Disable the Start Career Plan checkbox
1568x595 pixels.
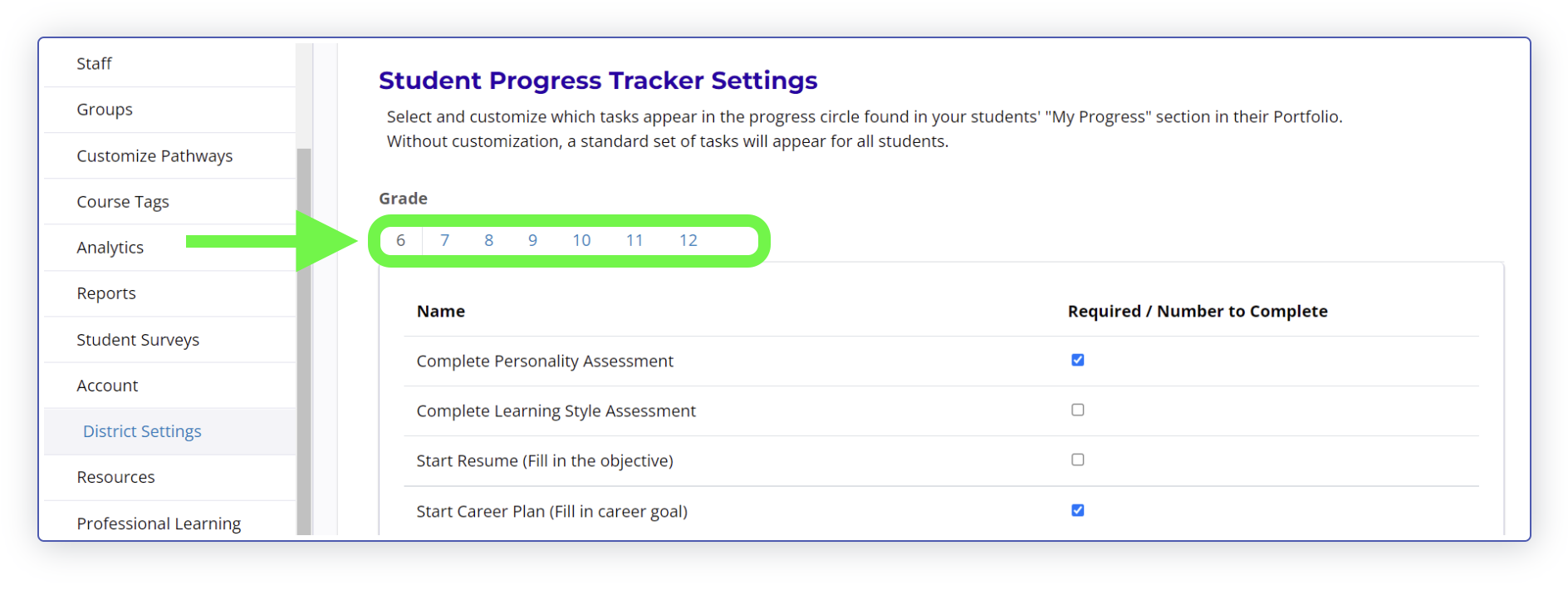coord(1077,510)
